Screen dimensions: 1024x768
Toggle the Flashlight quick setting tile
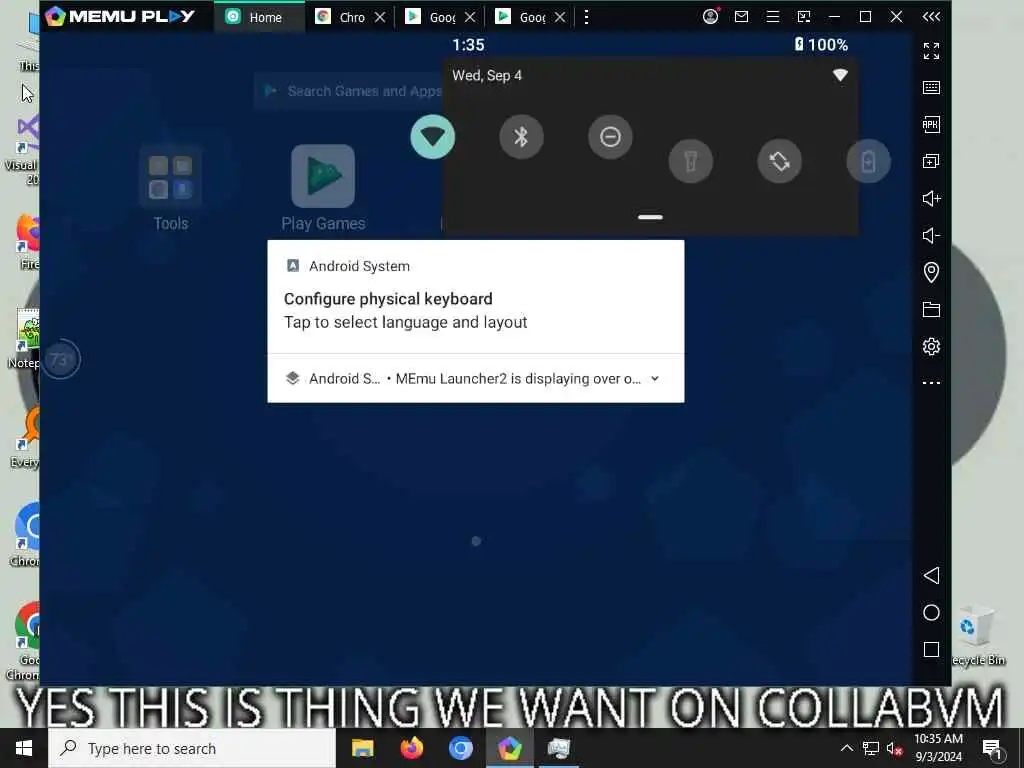click(690, 161)
